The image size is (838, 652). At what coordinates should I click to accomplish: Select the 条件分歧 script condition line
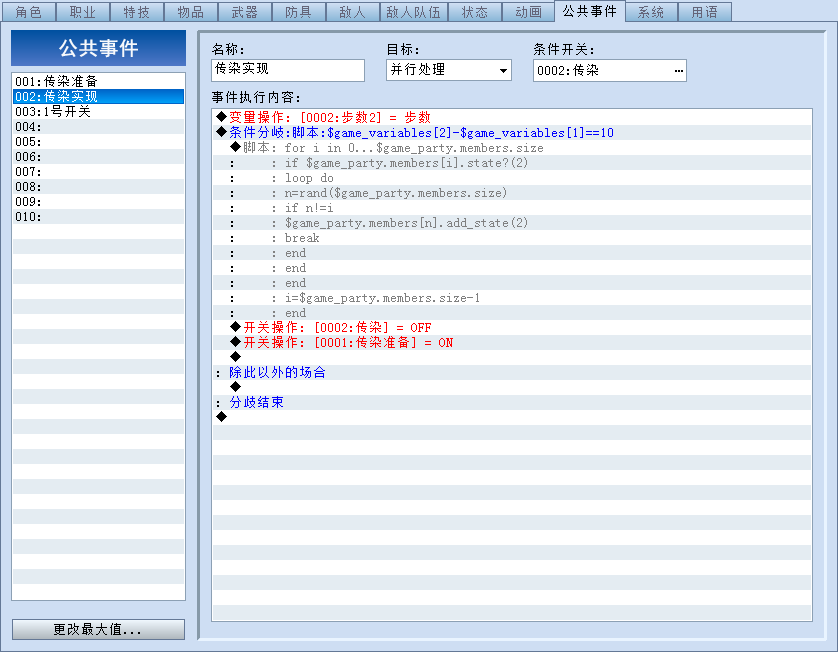[x=512, y=132]
